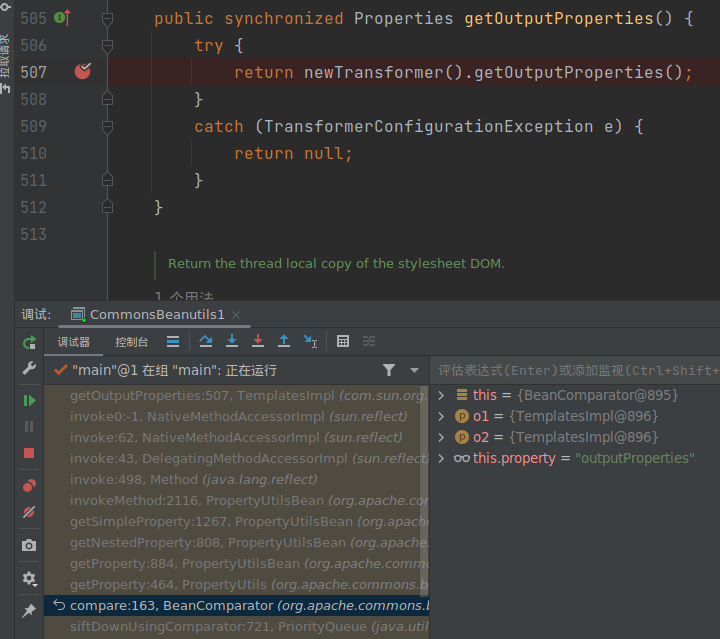Click the Run to Cursor icon
Screen dimensions: 720x639
(310, 341)
